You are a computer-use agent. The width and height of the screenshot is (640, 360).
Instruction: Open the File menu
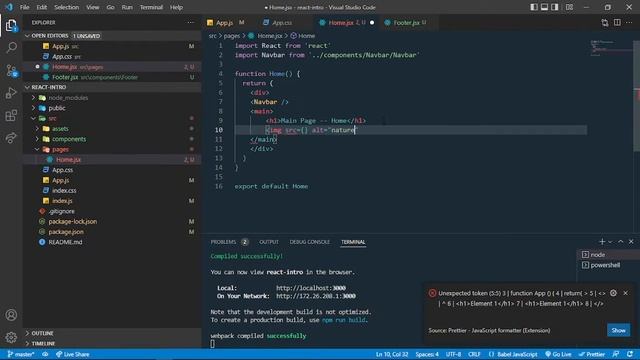tap(24, 7)
